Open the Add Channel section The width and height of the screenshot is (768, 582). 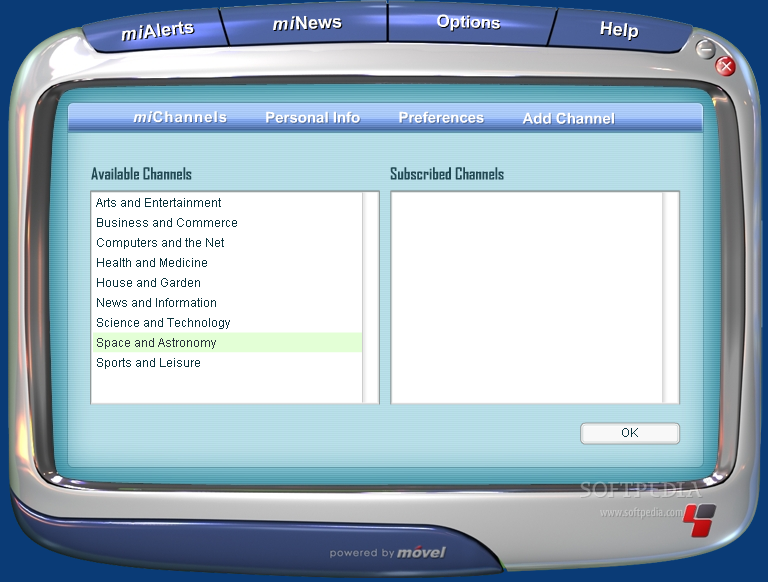pyautogui.click(x=569, y=119)
